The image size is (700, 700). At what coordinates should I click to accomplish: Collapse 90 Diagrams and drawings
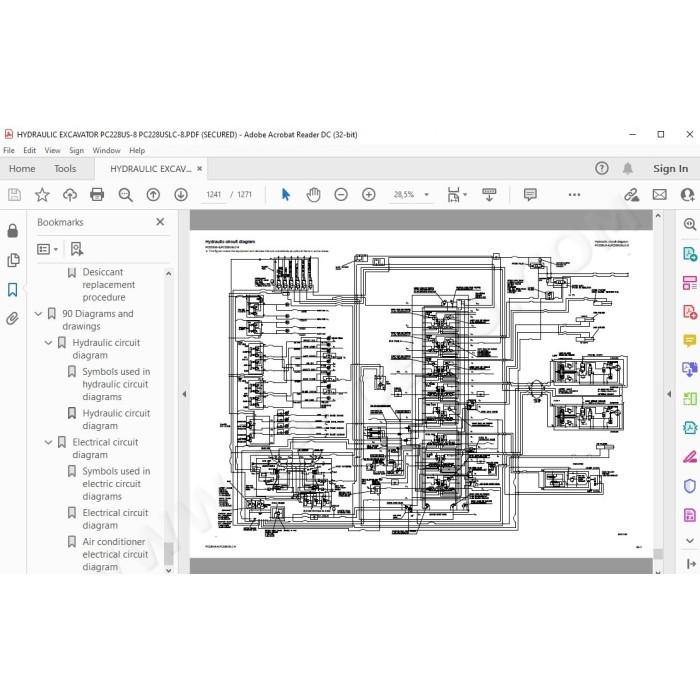(x=38, y=314)
